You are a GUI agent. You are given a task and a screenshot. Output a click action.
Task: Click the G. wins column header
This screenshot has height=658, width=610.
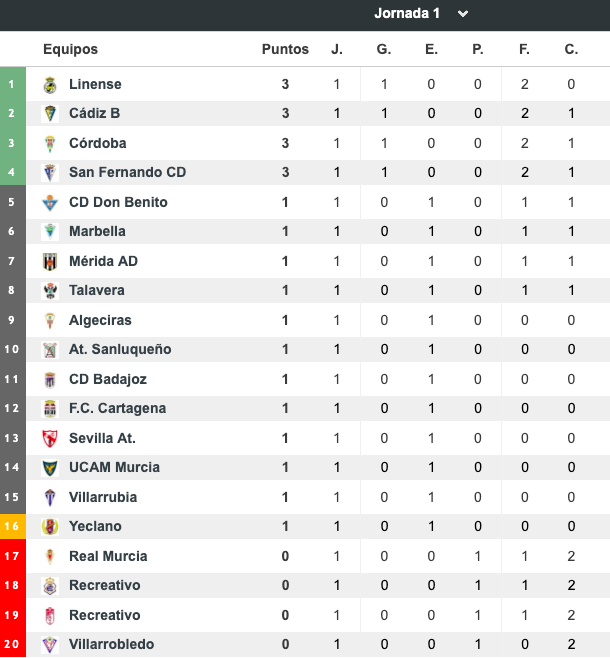(384, 50)
